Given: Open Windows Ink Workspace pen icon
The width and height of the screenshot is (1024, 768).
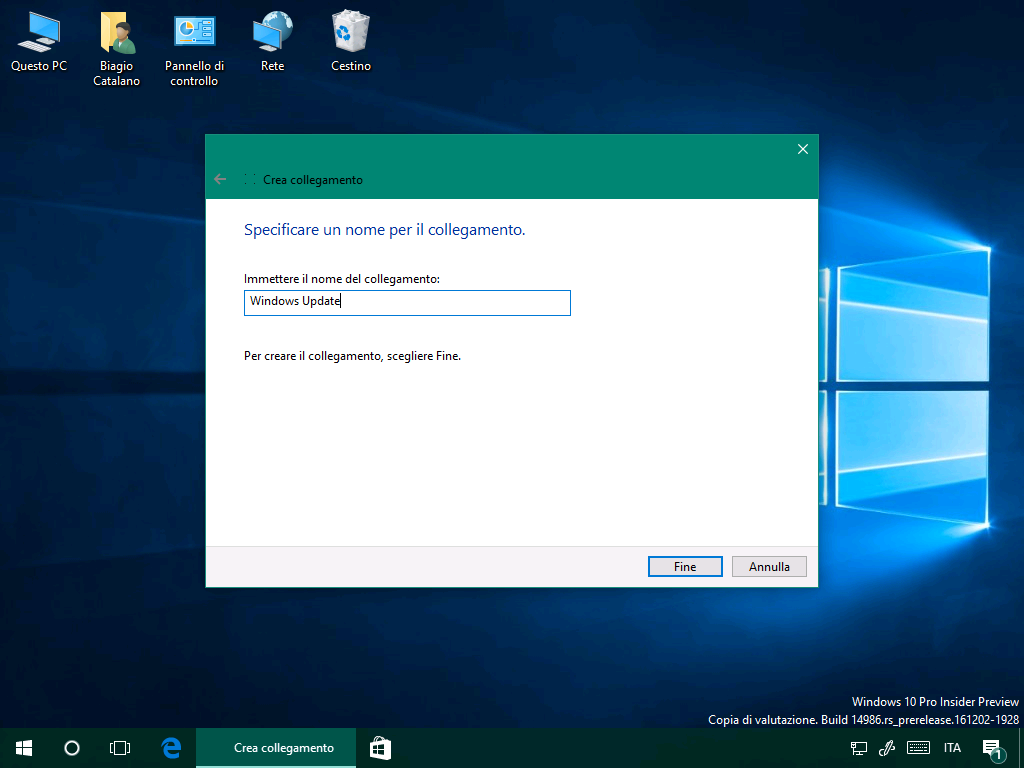Looking at the screenshot, I should pos(886,748).
